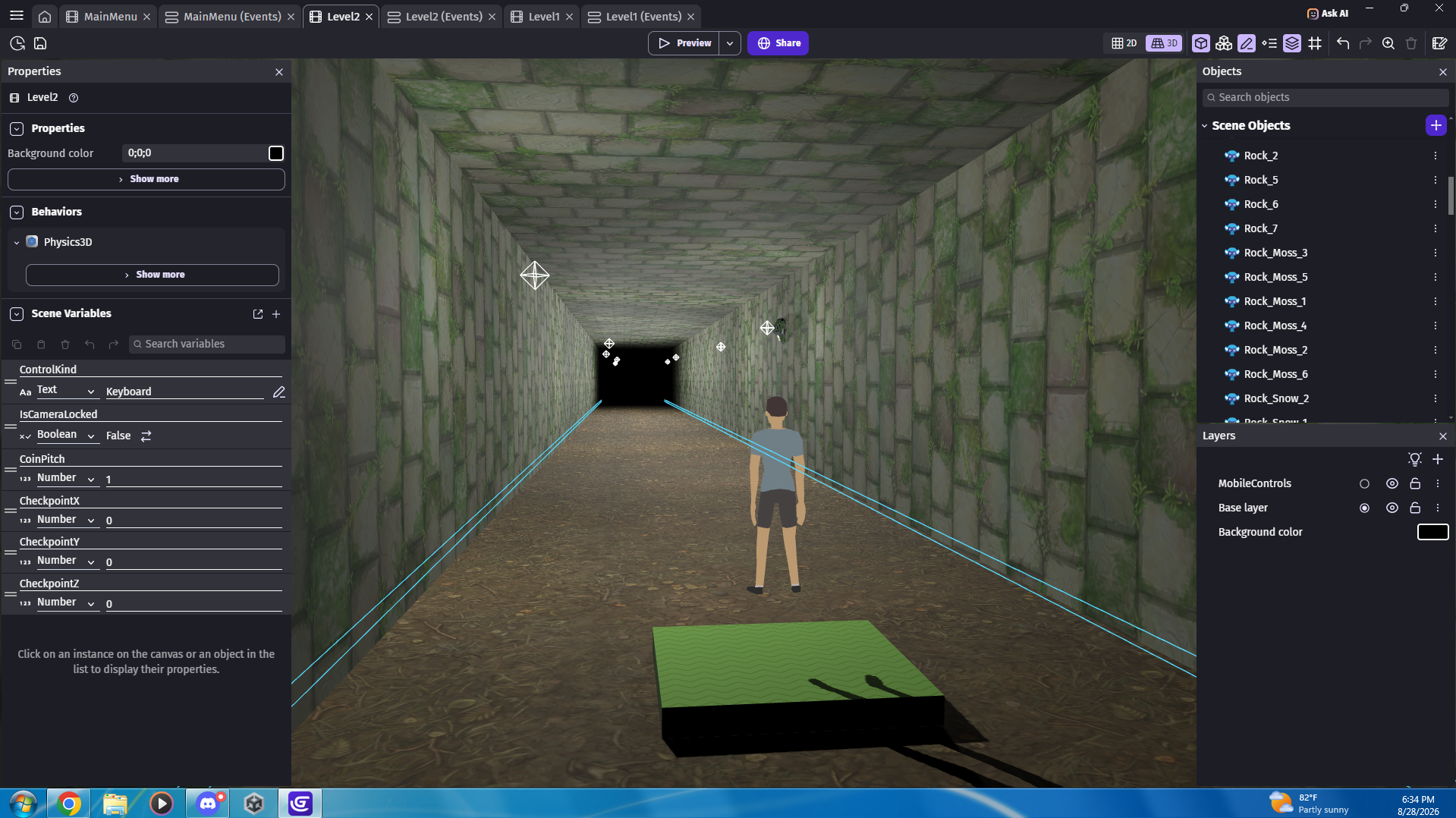Switch to MainMenu tab

[109, 16]
